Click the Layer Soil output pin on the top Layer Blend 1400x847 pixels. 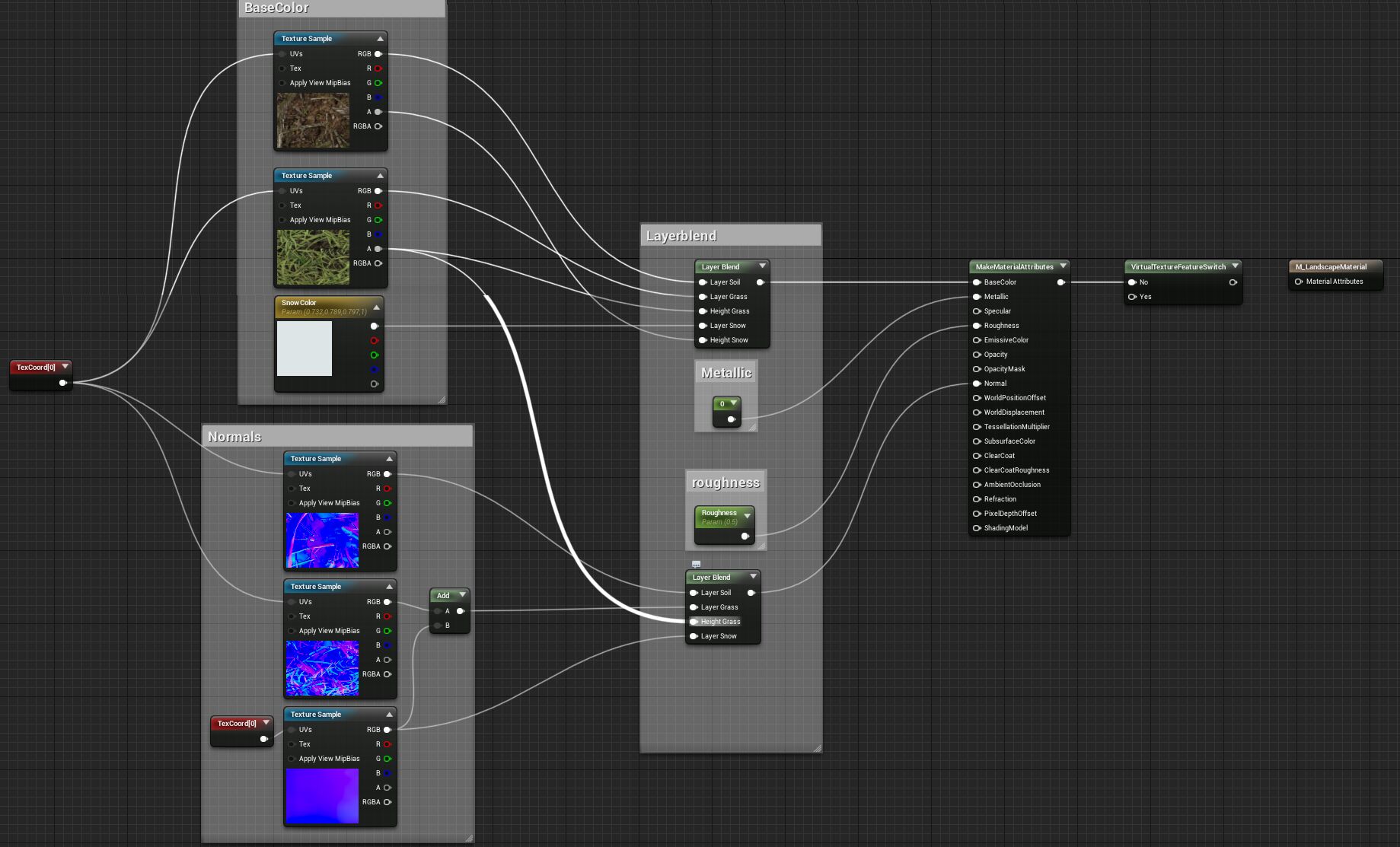(x=760, y=282)
